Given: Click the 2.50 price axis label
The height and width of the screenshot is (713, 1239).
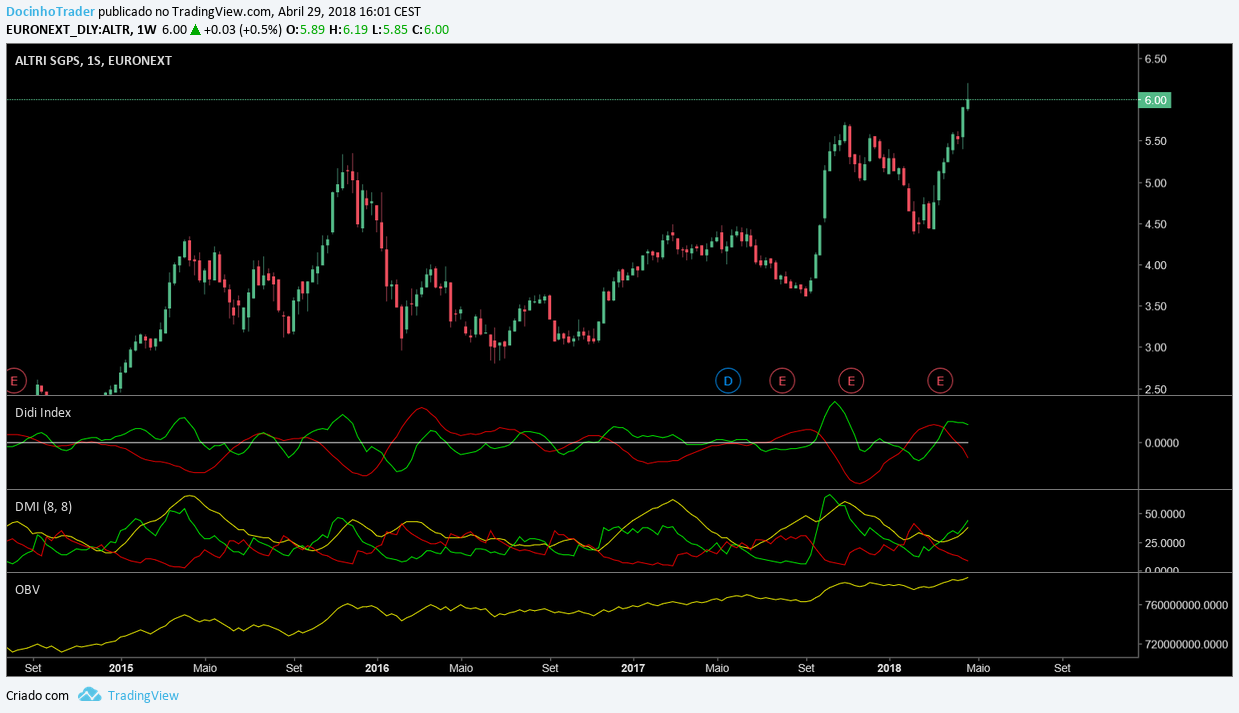Looking at the screenshot, I should point(1156,389).
